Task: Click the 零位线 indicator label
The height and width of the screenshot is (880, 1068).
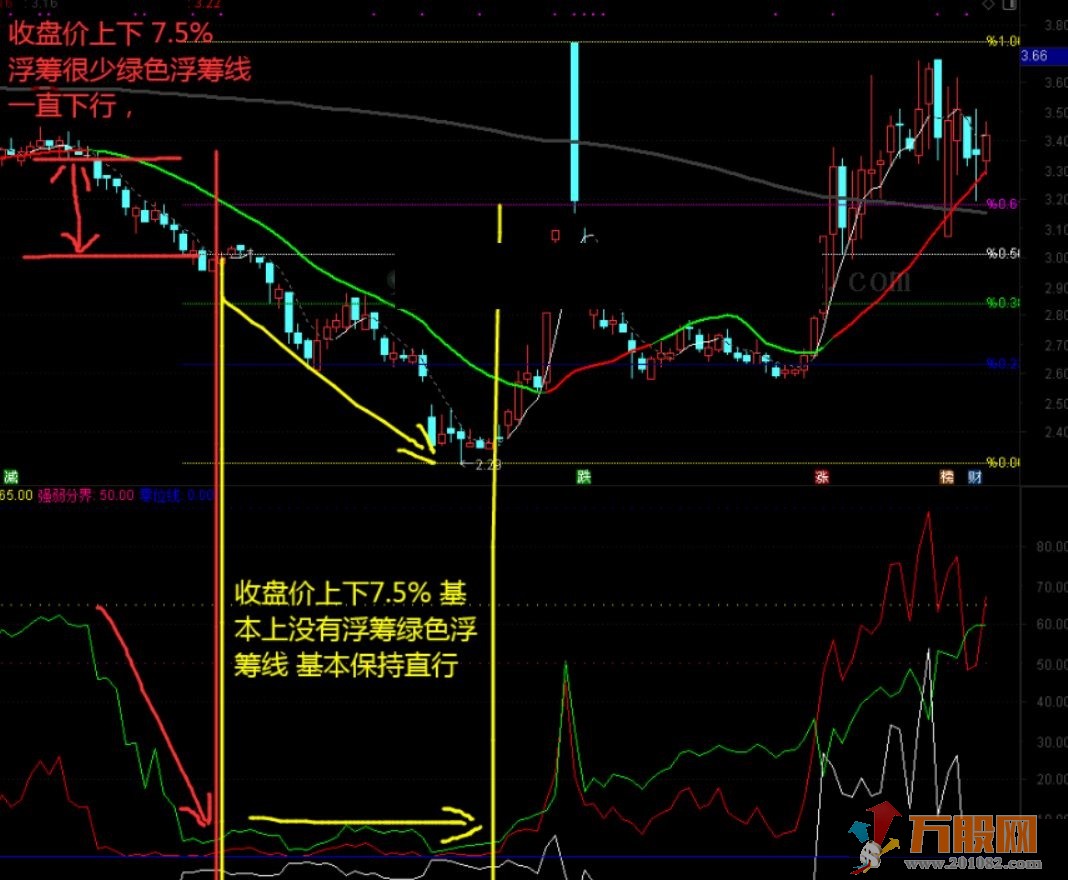Action: tap(176, 495)
